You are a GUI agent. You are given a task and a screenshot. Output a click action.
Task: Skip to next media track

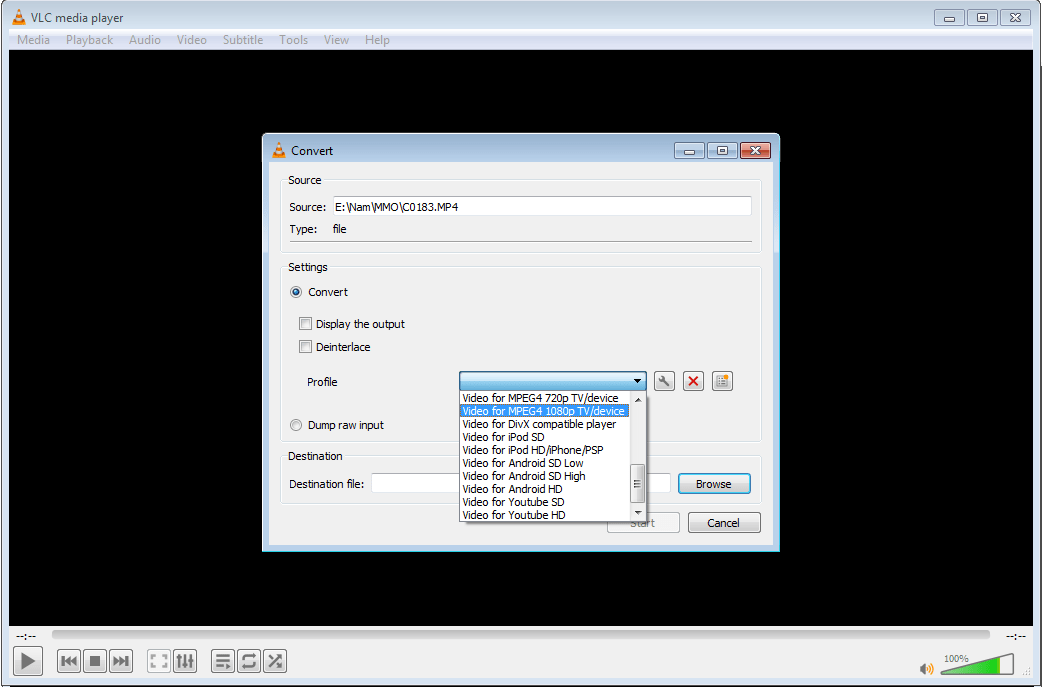[121, 661]
